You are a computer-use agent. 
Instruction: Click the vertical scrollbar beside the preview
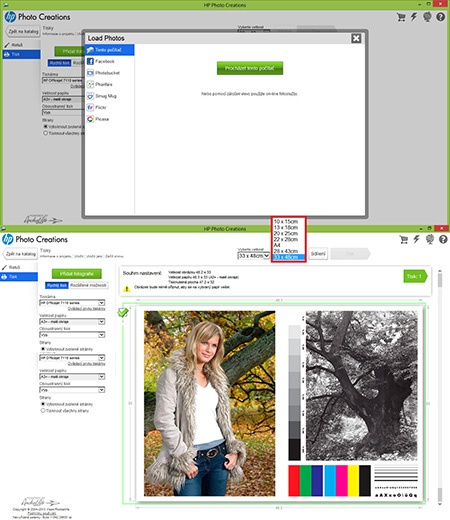tap(440, 387)
